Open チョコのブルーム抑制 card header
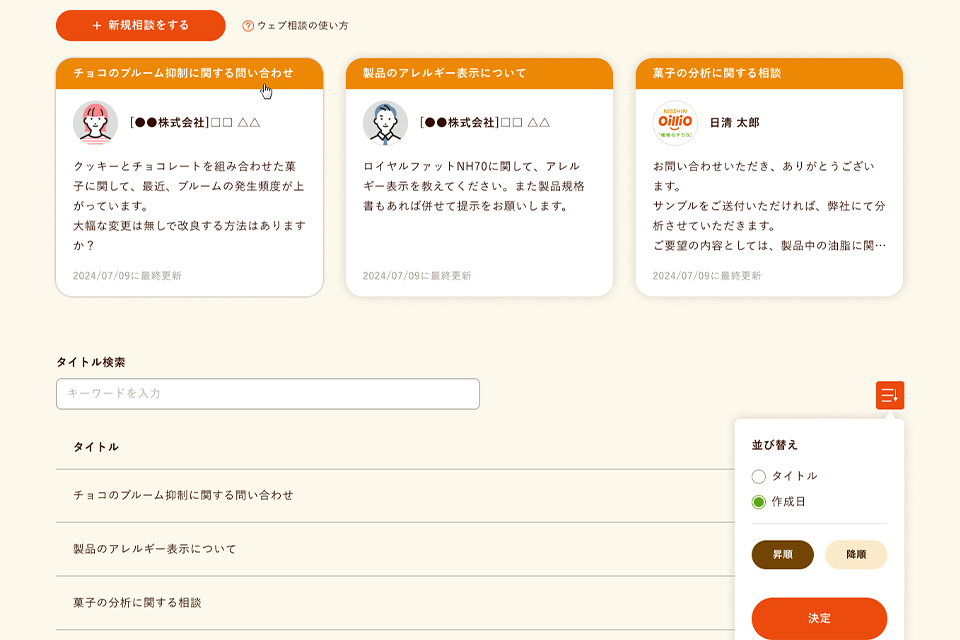This screenshot has height=640, width=960. [189, 73]
